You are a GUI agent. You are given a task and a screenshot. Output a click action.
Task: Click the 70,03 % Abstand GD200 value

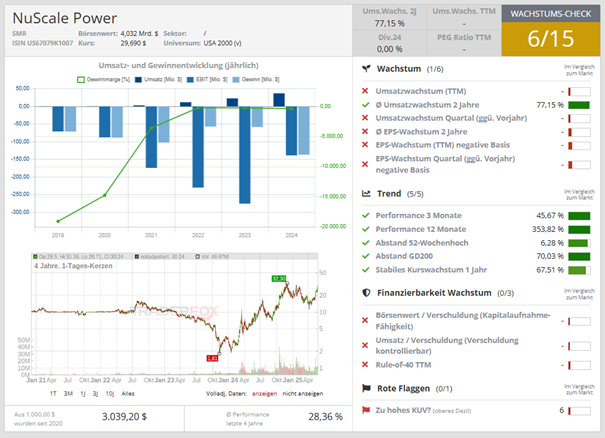(550, 256)
